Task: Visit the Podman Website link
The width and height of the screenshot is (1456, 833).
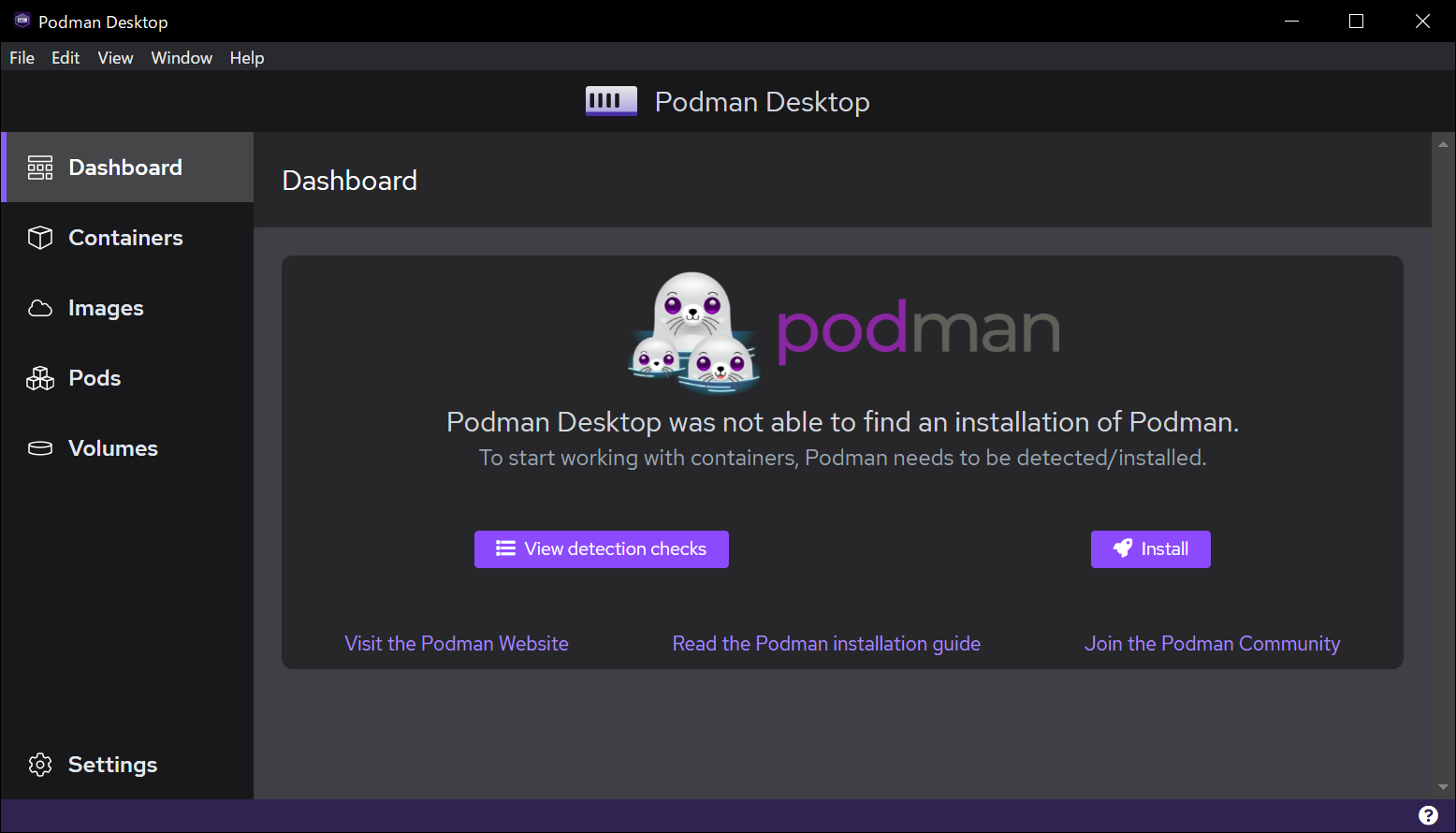Action: pos(457,644)
